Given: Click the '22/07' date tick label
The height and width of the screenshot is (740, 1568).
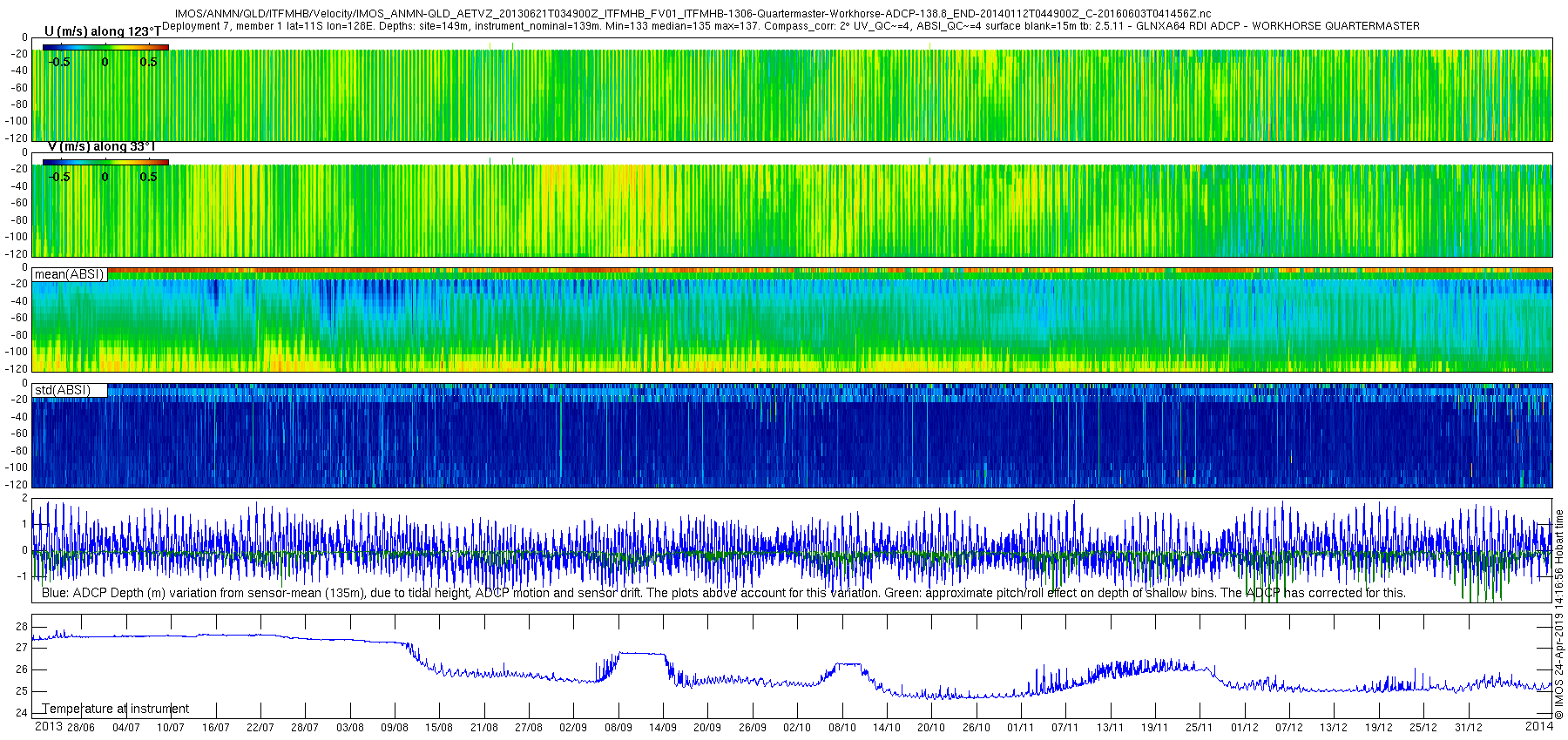Looking at the screenshot, I should point(260,728).
